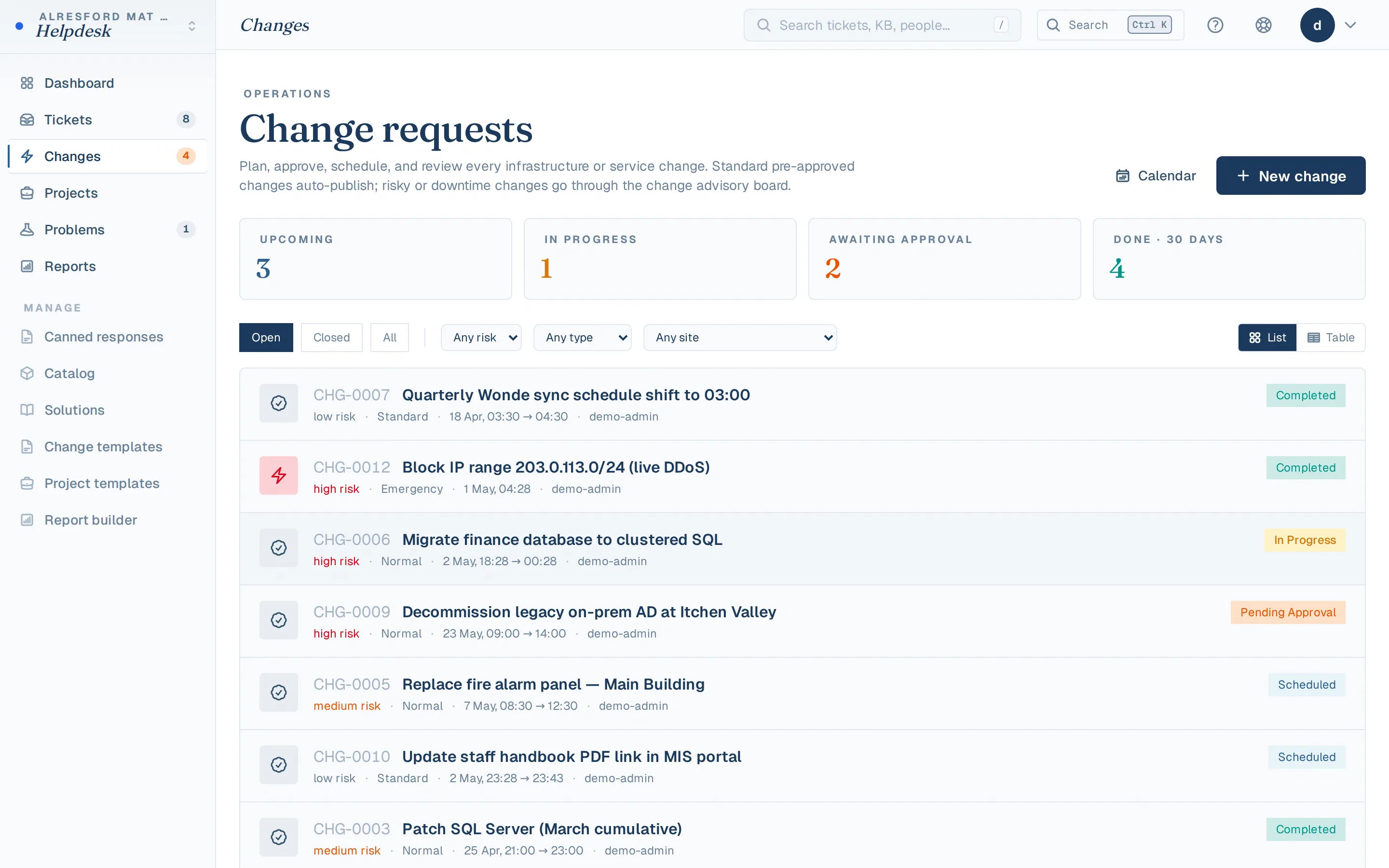
Task: Open the Change templates file icon
Action: [27, 447]
